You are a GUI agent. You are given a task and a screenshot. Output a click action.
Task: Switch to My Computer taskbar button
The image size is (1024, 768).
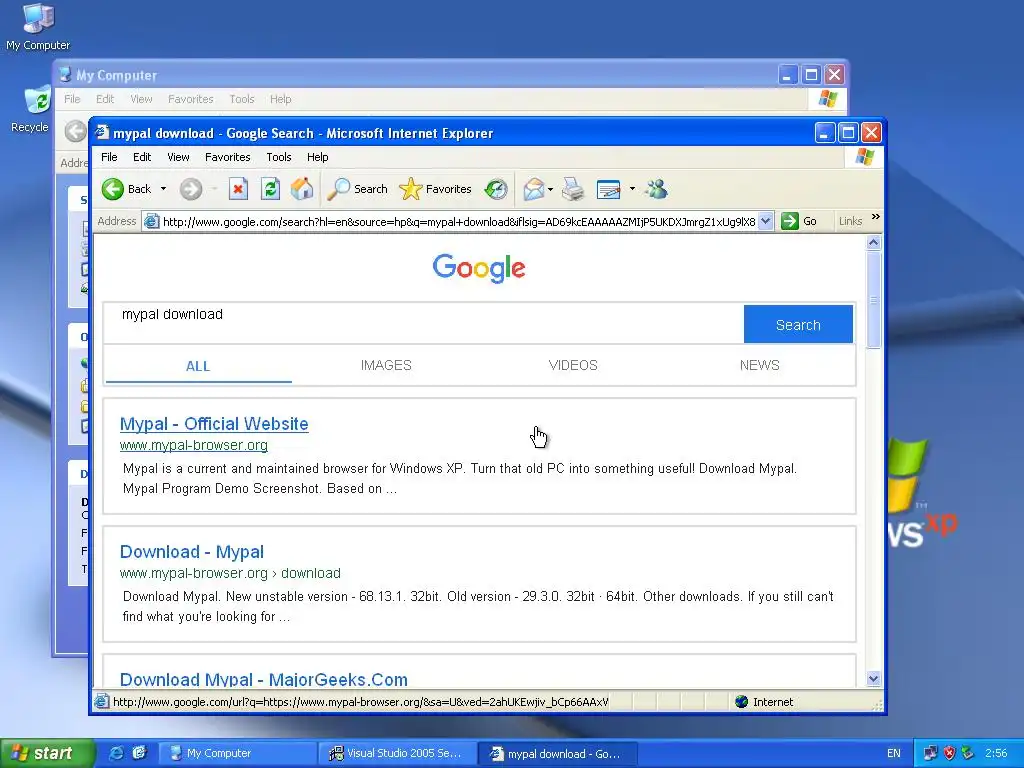238,754
